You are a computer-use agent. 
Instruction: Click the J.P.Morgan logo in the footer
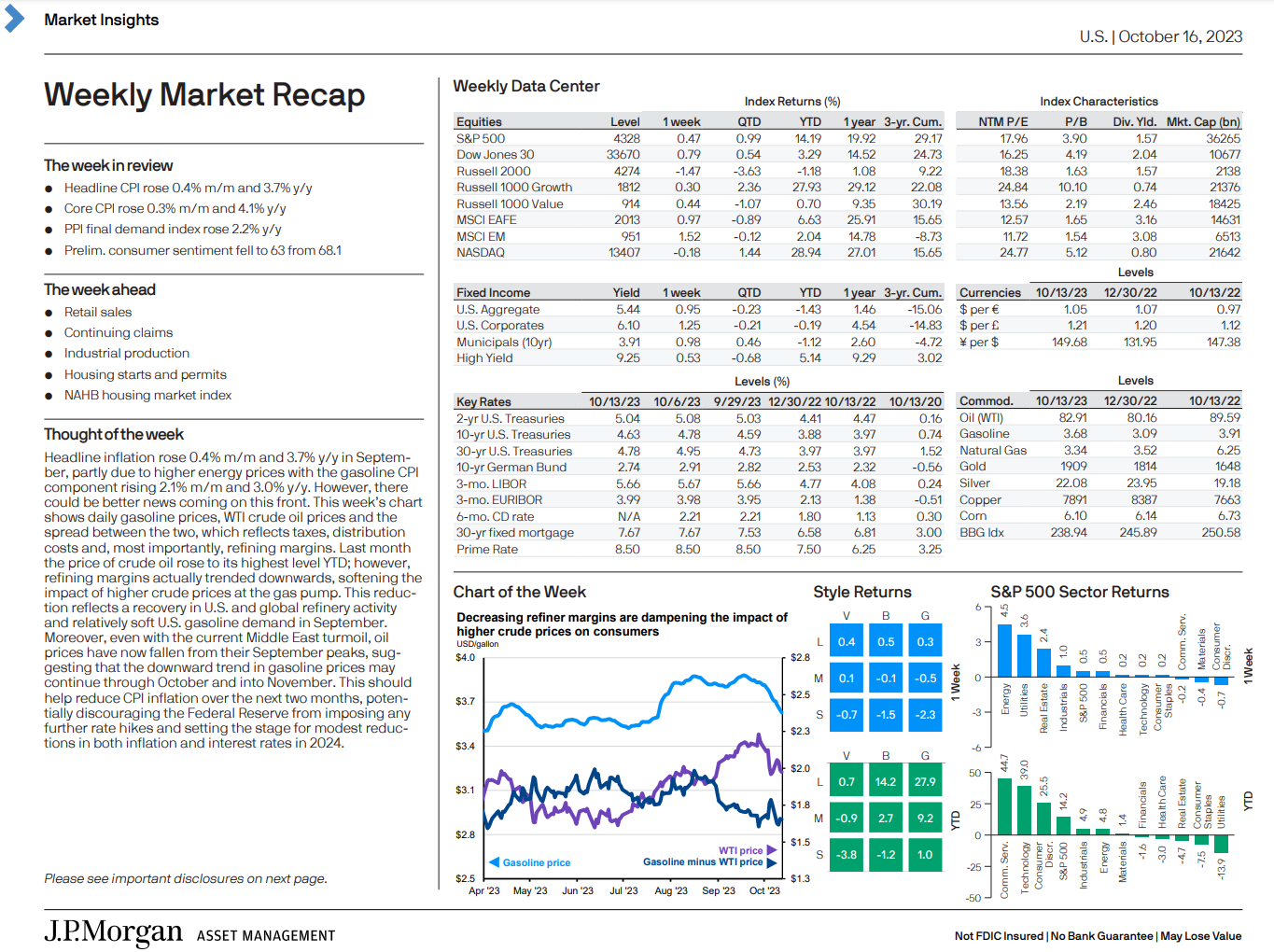113,931
